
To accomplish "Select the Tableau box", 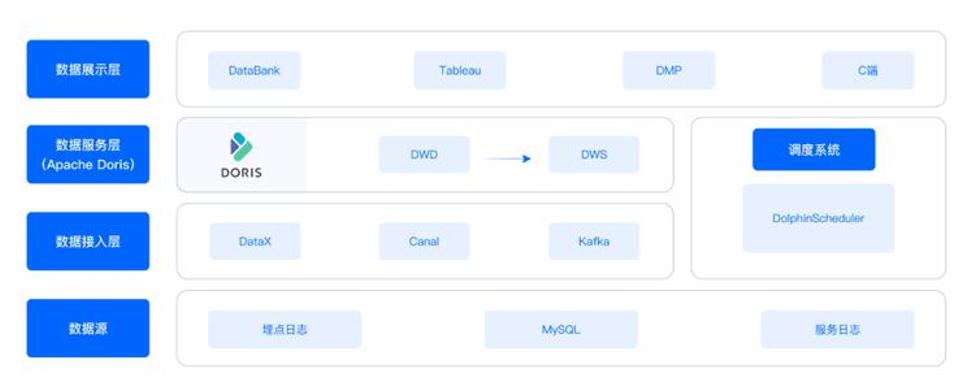I will pos(460,70).
